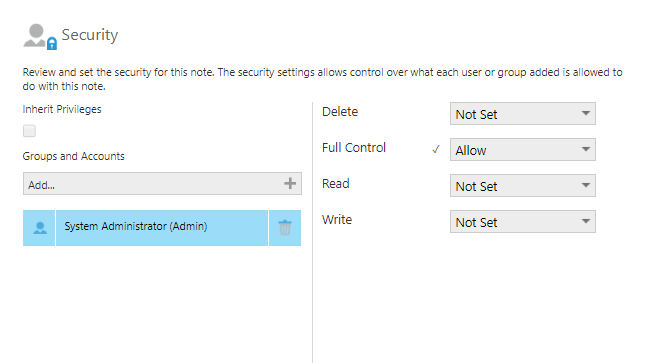Viewport: 648px width, 363px height.
Task: Open the Full Control Allow dropdown
Action: click(523, 150)
